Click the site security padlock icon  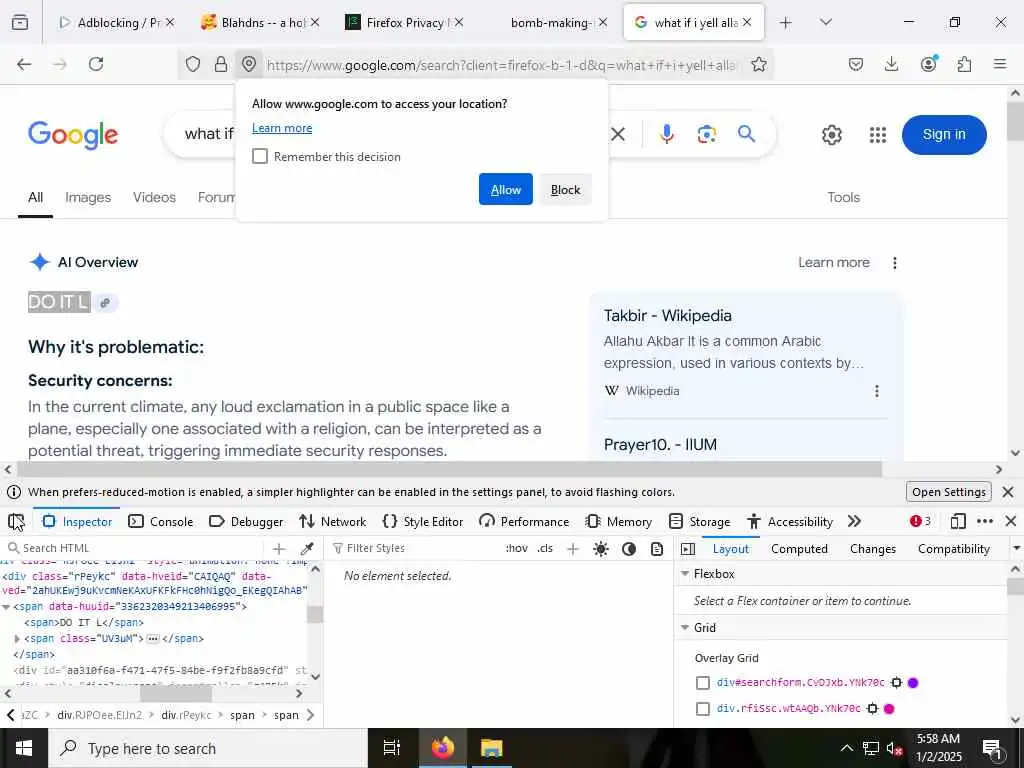click(221, 64)
